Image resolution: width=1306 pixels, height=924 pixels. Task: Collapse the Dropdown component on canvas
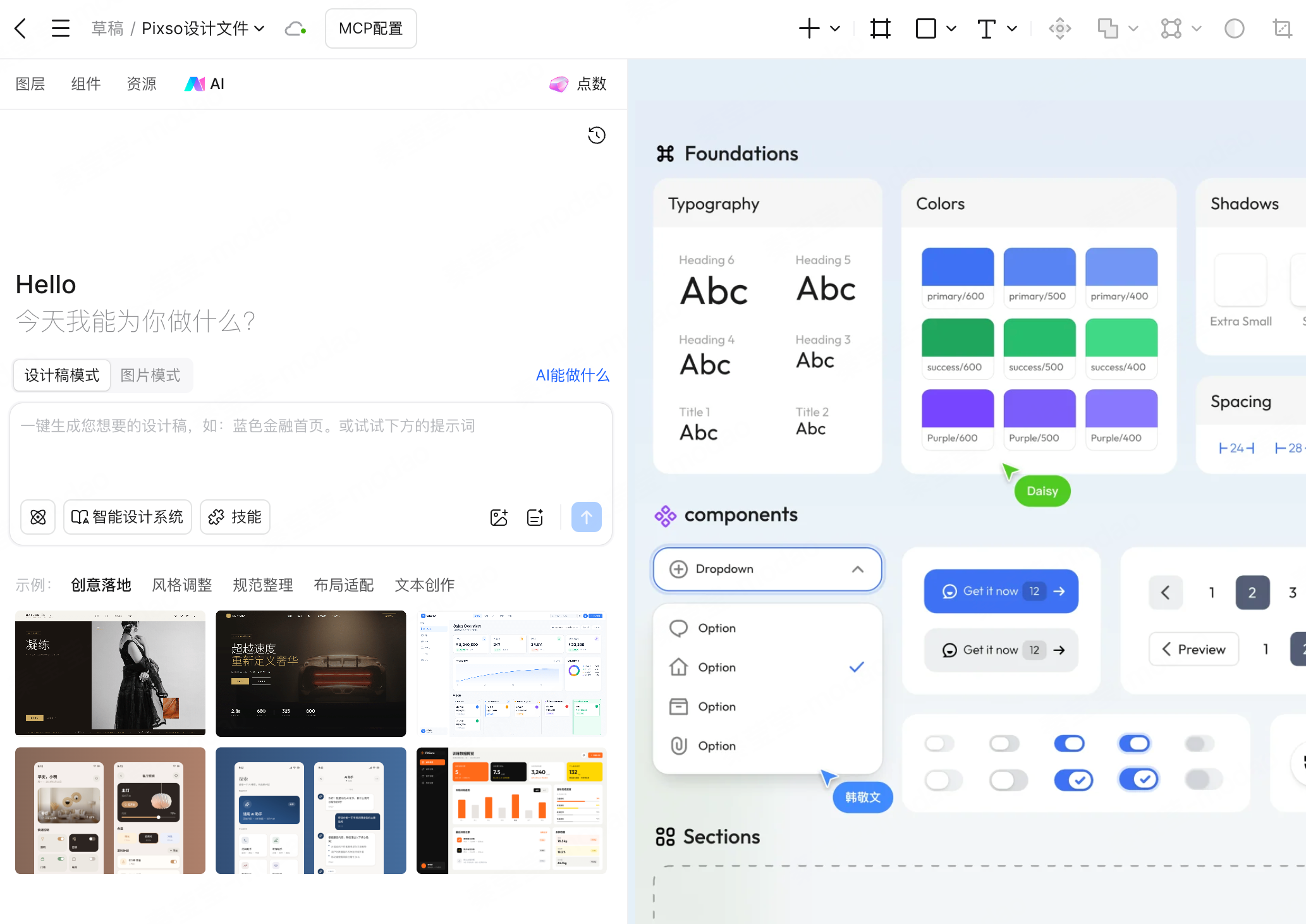click(858, 569)
